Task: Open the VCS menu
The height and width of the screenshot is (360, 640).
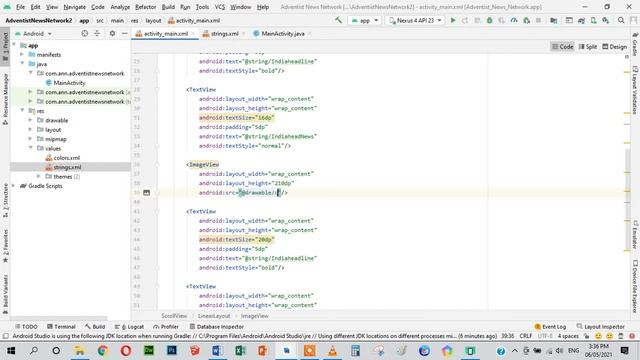Action: tap(220, 7)
